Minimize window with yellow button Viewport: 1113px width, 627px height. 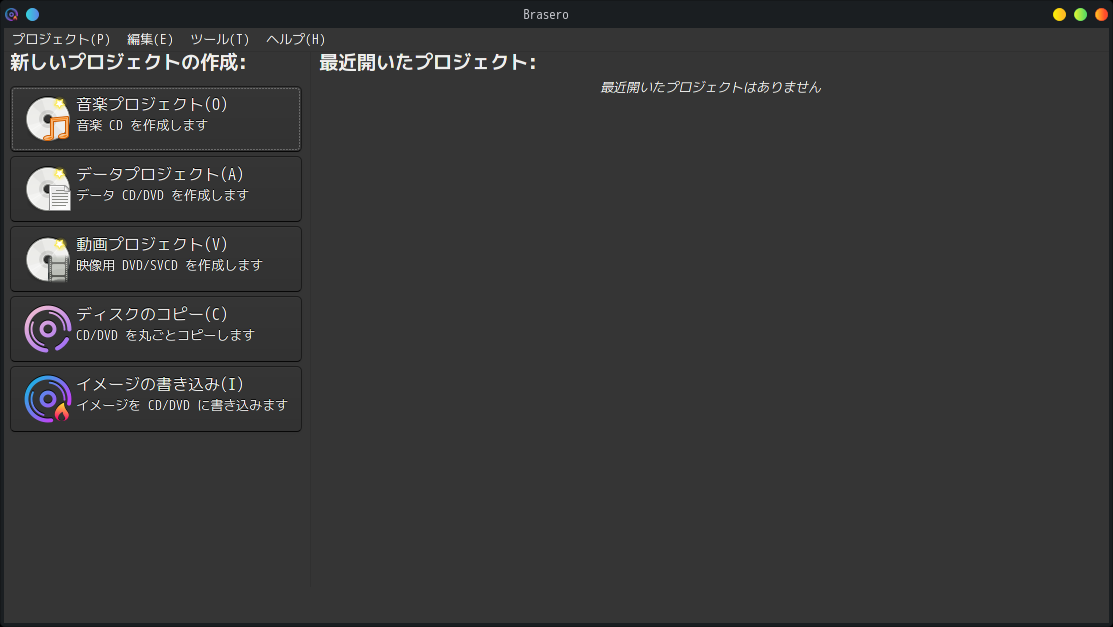1059,14
